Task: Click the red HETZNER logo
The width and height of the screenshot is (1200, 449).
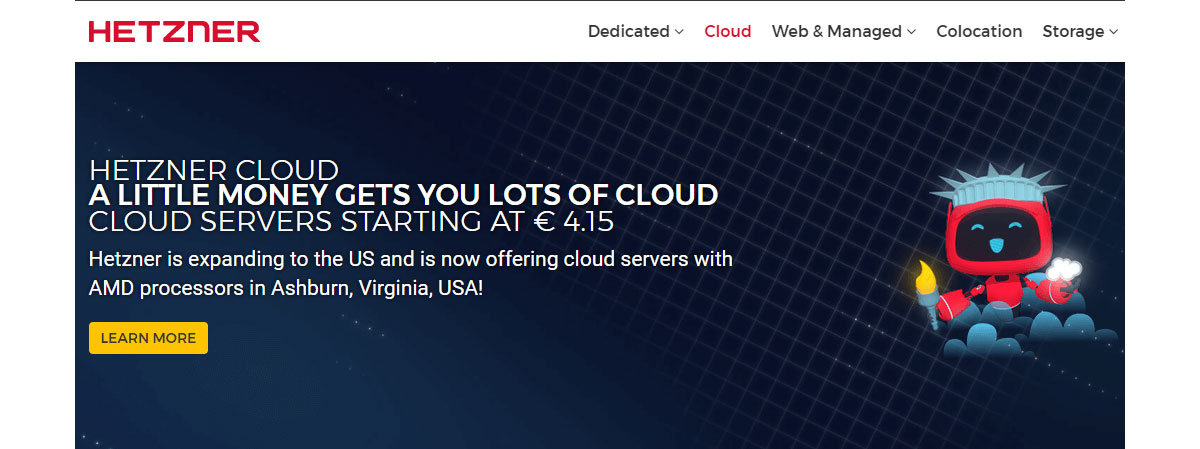Action: [174, 31]
